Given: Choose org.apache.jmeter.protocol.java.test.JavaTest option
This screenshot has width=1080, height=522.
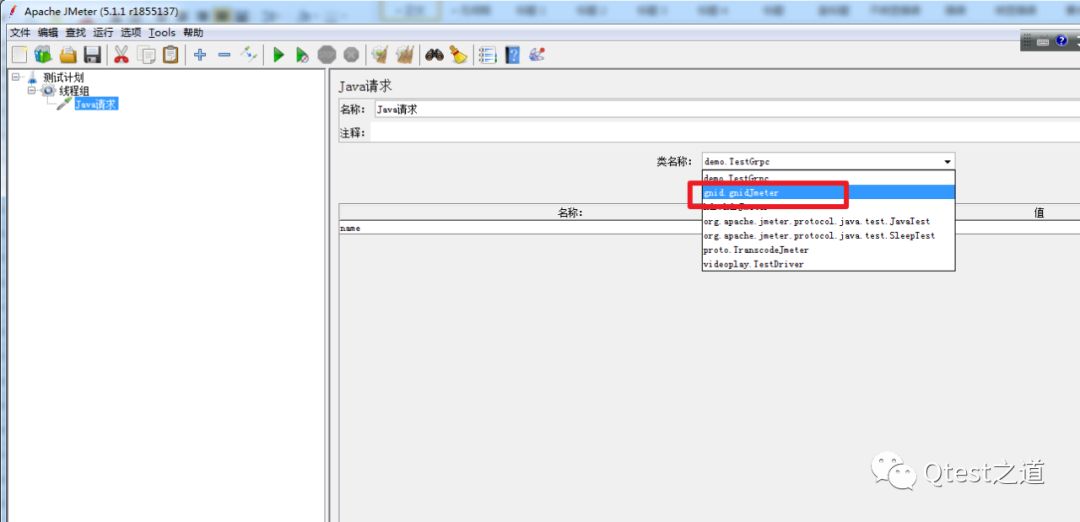Looking at the screenshot, I should pyautogui.click(x=828, y=221).
